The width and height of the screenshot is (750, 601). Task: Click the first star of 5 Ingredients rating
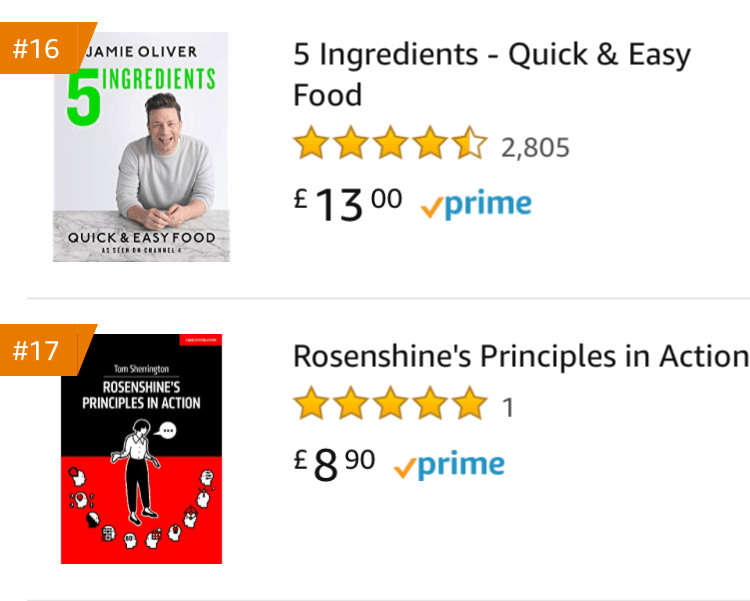click(311, 146)
